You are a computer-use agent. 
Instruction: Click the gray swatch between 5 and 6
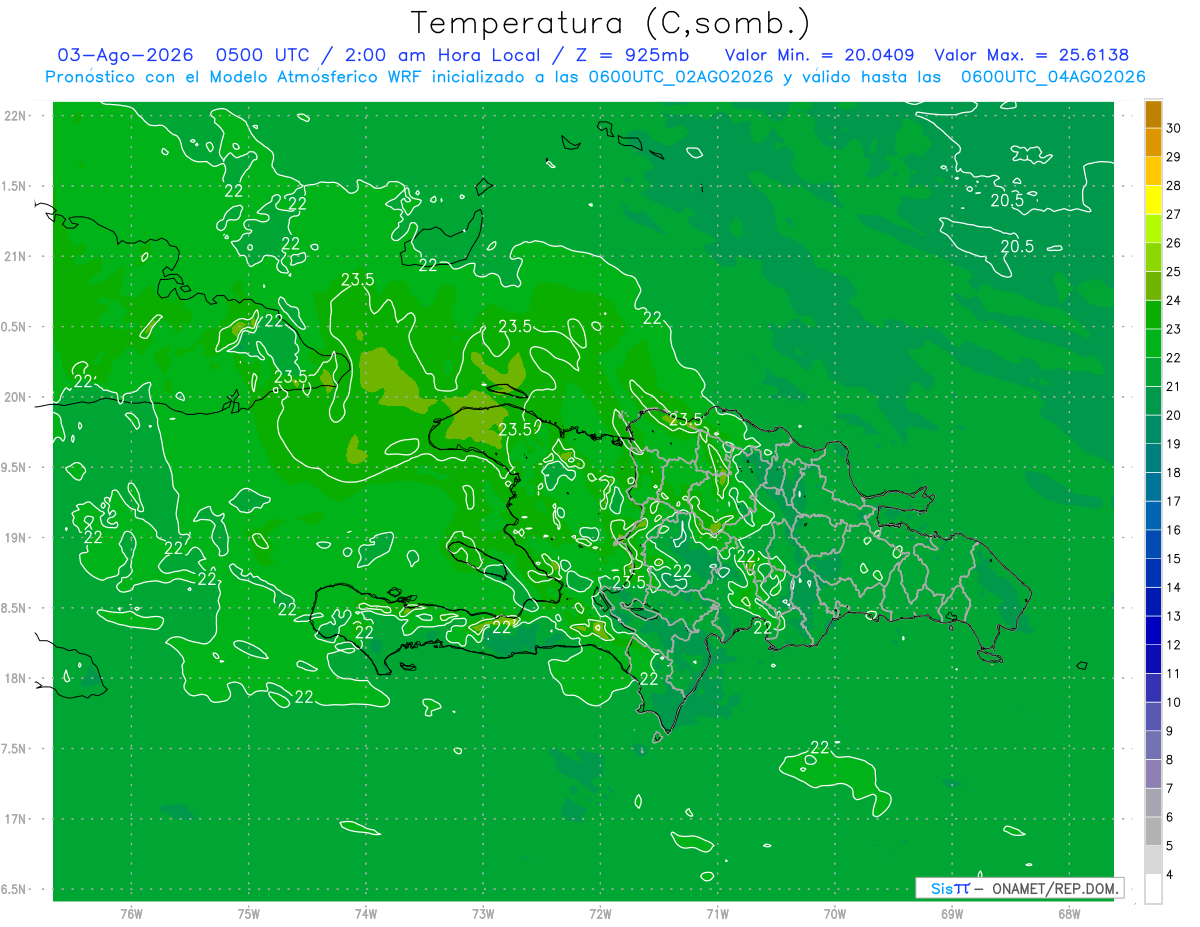[x=1153, y=832]
